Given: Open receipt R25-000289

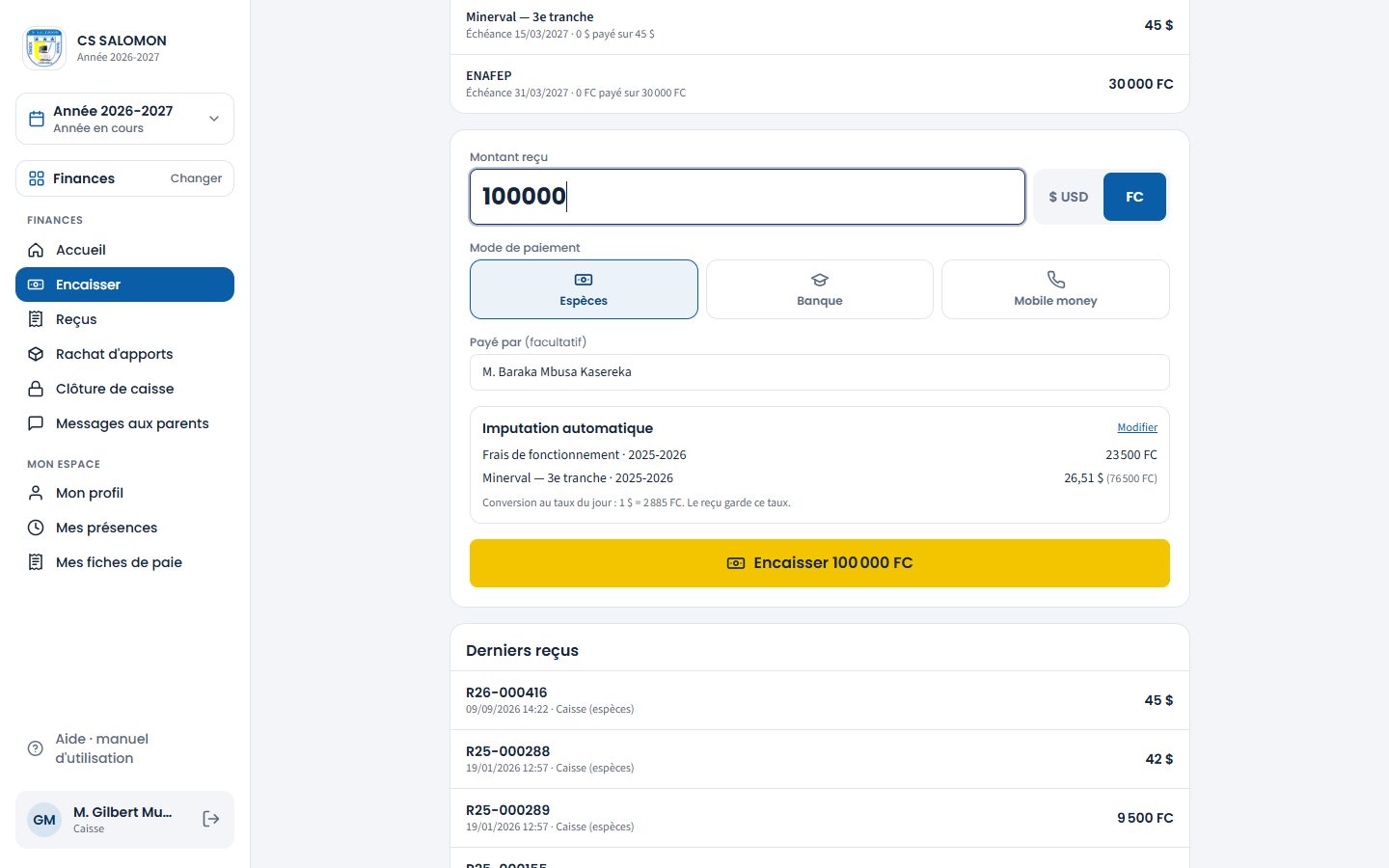Looking at the screenshot, I should click(820, 818).
